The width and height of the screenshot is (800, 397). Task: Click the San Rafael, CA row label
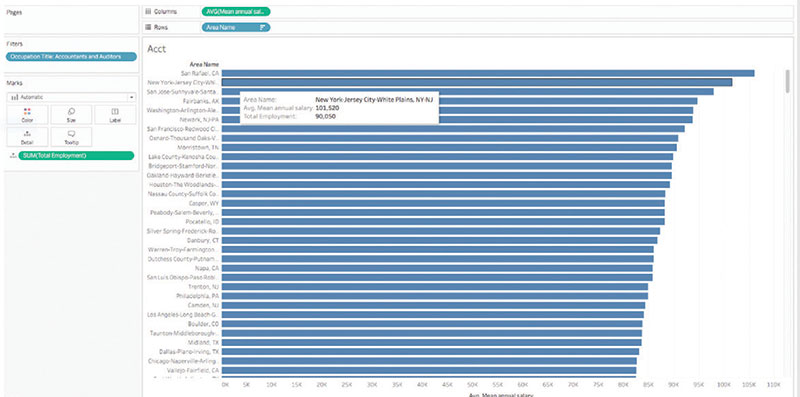pyautogui.click(x=201, y=73)
